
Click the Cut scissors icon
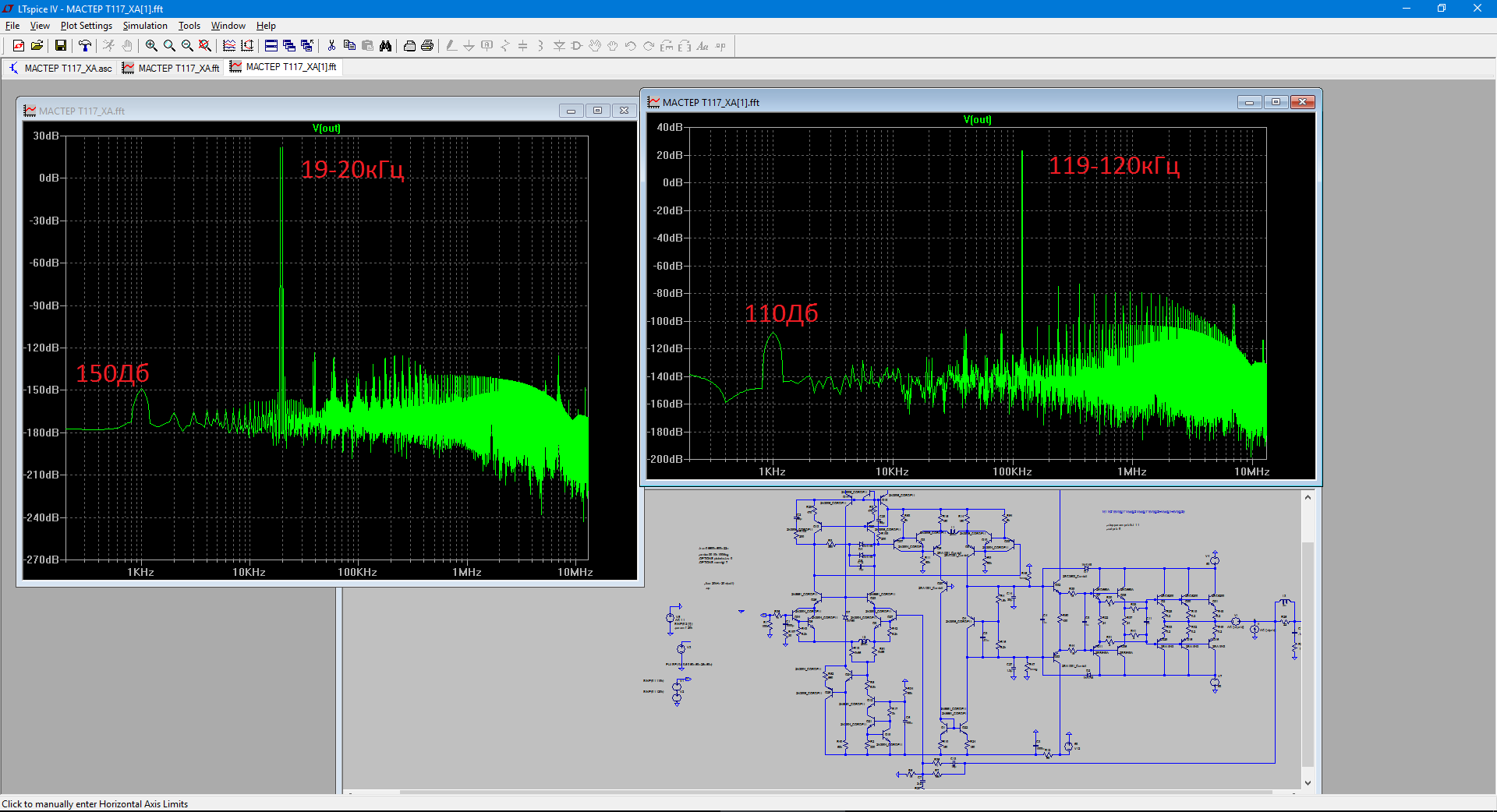coord(331,46)
